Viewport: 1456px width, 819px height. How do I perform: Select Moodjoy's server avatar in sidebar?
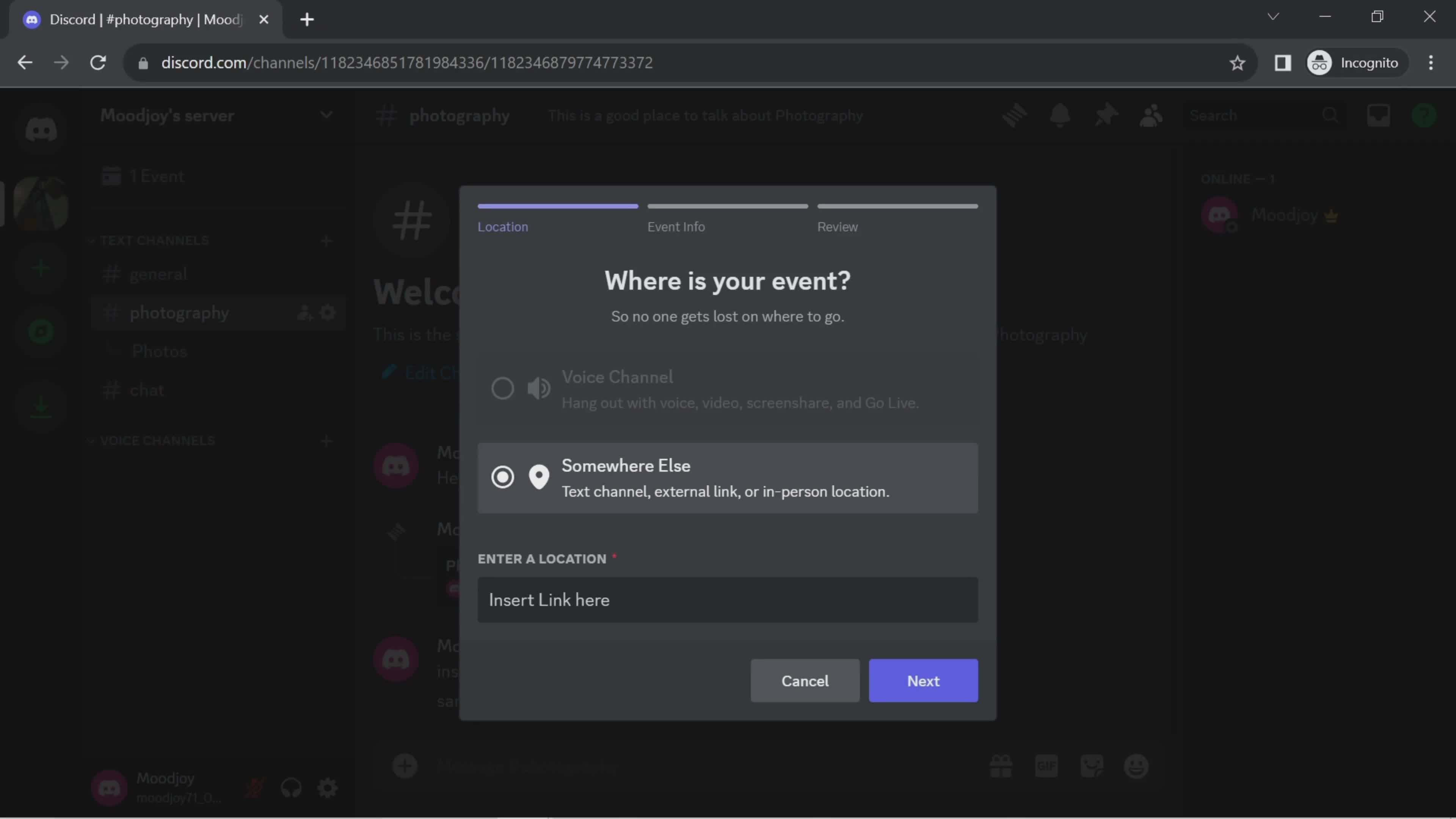coord(41,204)
